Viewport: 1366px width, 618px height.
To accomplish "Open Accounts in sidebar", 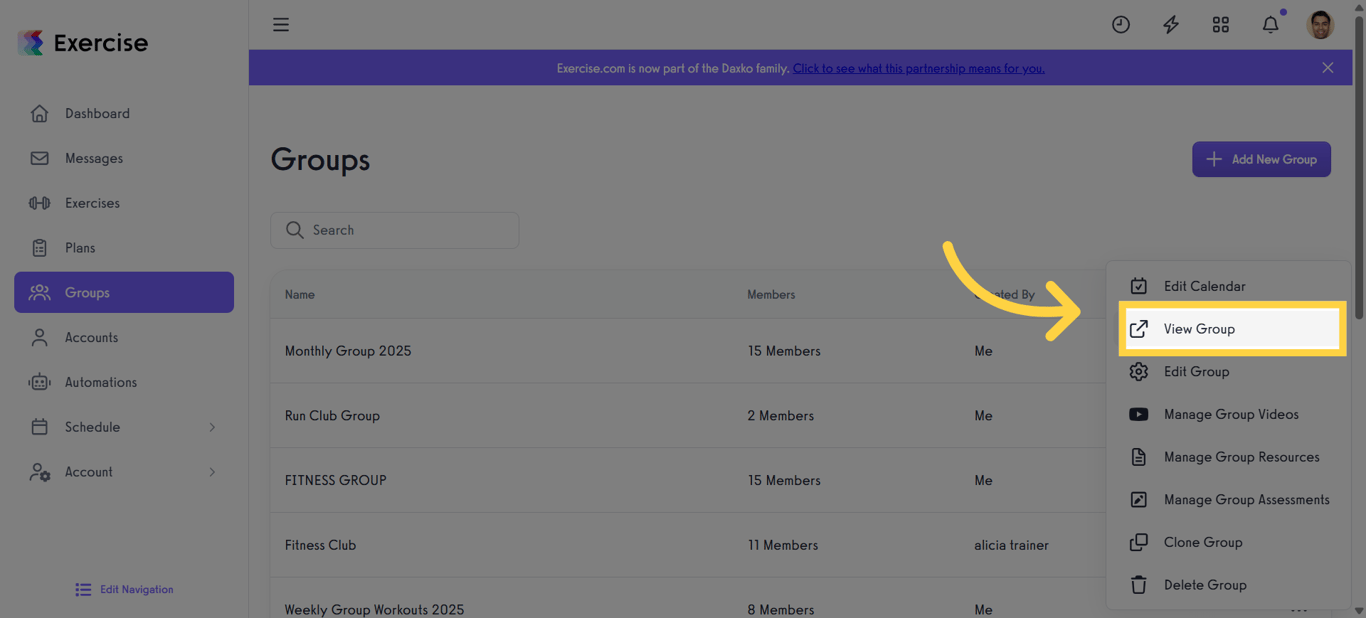I will click(124, 338).
